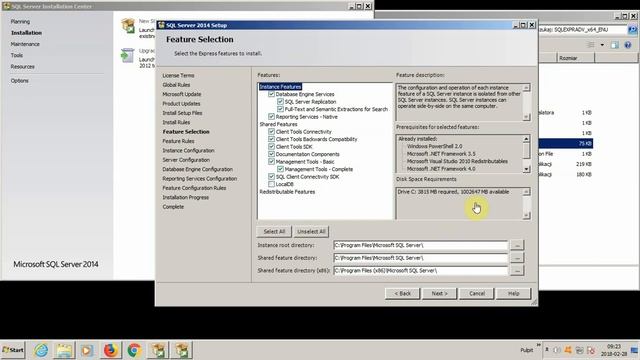640x360 pixels.
Task: Open setup Help button
Action: [x=513, y=293]
